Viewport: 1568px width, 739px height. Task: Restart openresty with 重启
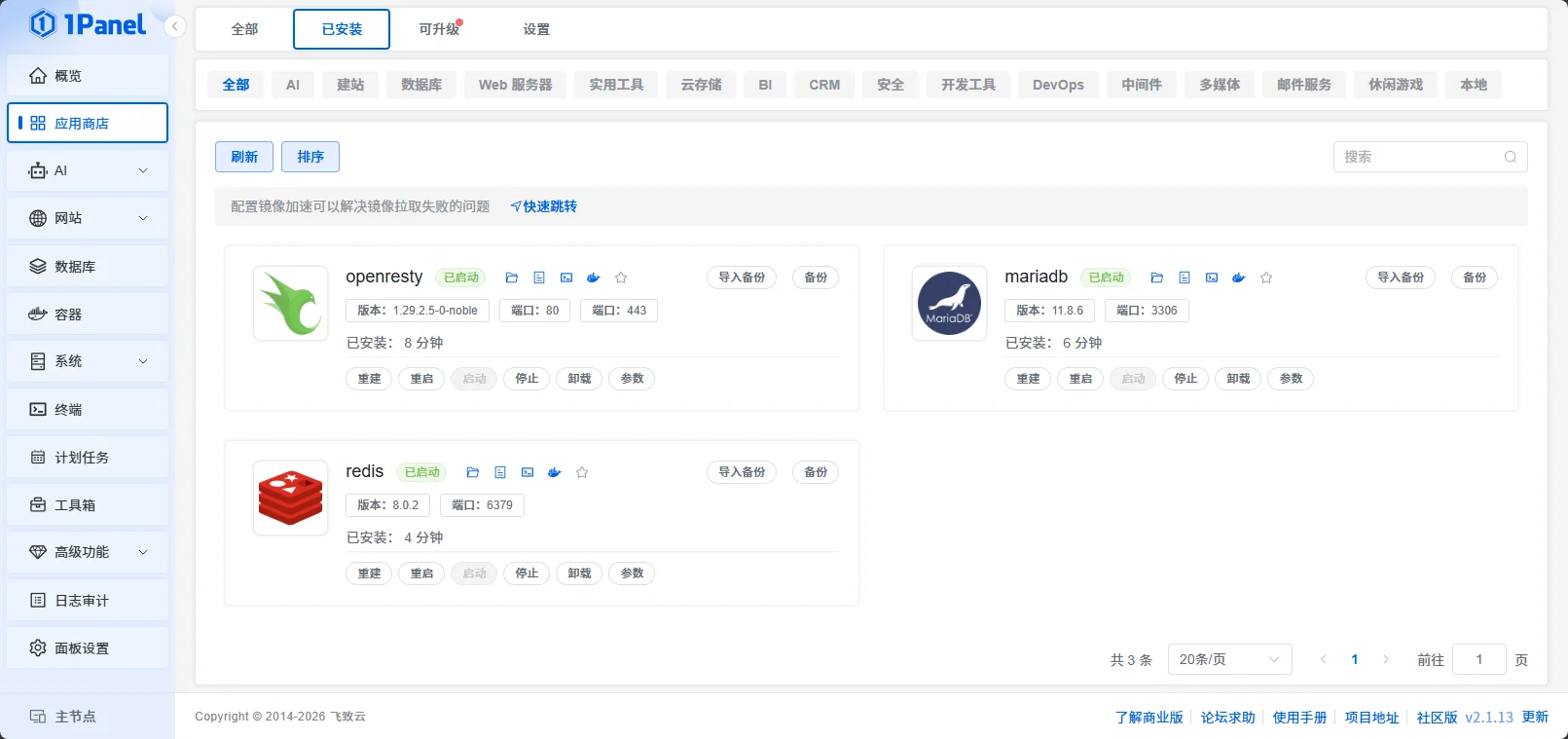pyautogui.click(x=421, y=379)
